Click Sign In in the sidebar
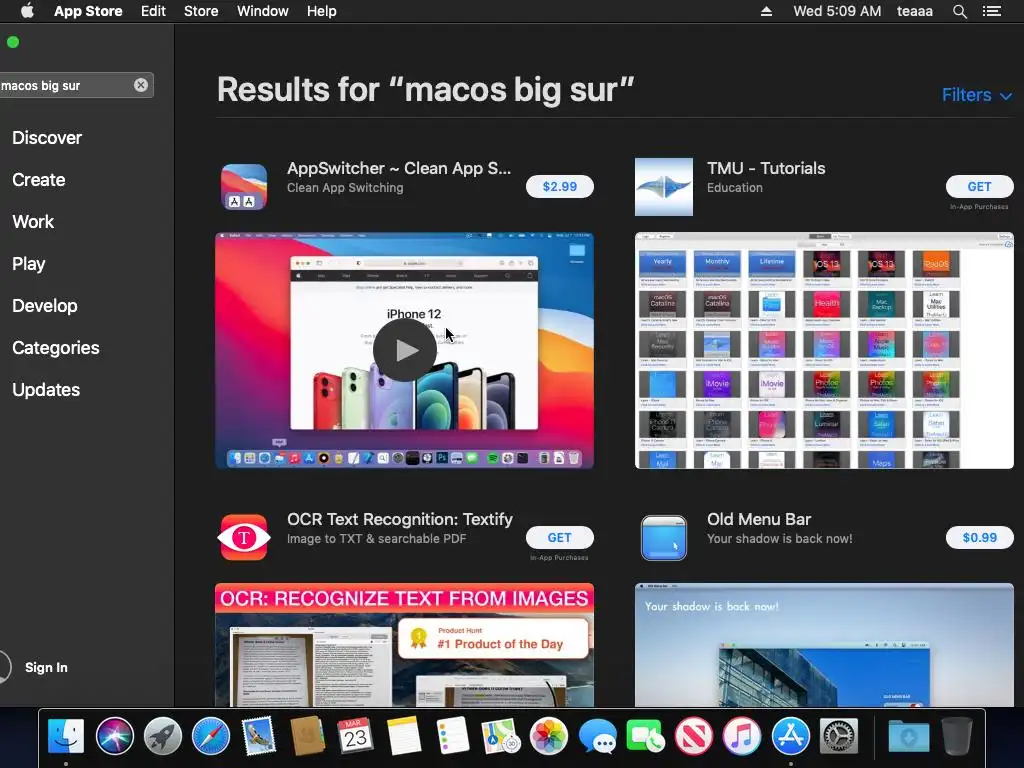1024x768 pixels. pos(46,667)
